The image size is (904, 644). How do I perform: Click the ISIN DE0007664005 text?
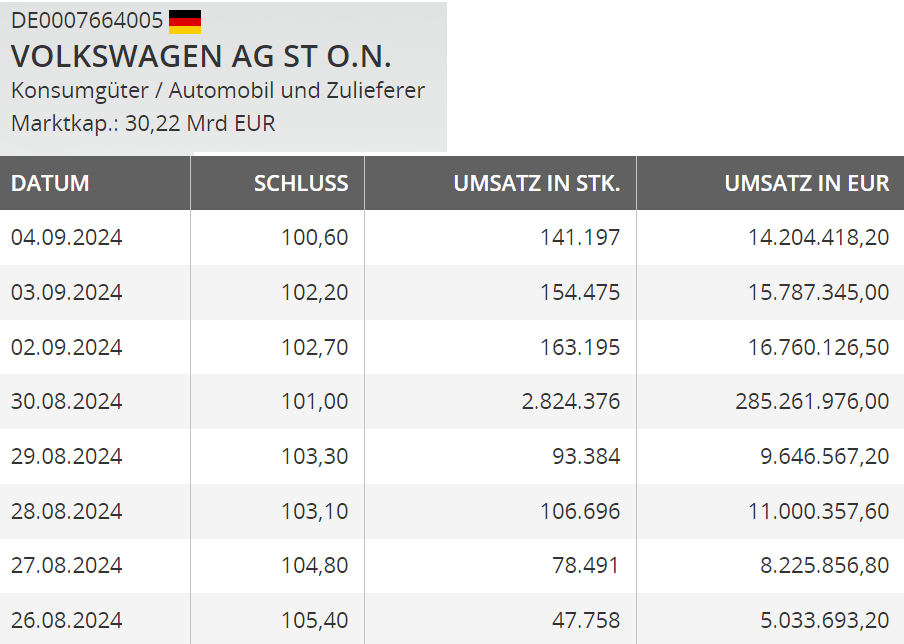(x=87, y=21)
